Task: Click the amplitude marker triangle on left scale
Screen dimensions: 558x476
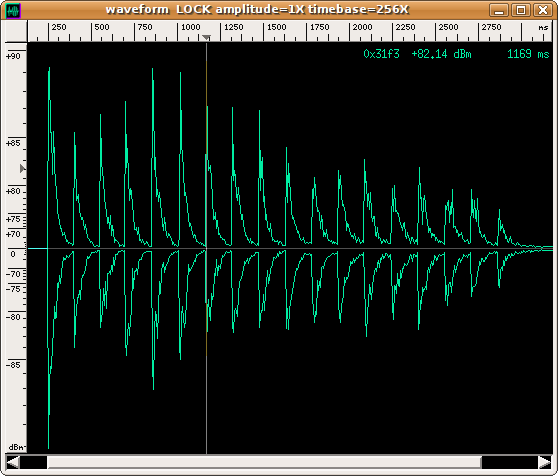Action: [x=23, y=169]
